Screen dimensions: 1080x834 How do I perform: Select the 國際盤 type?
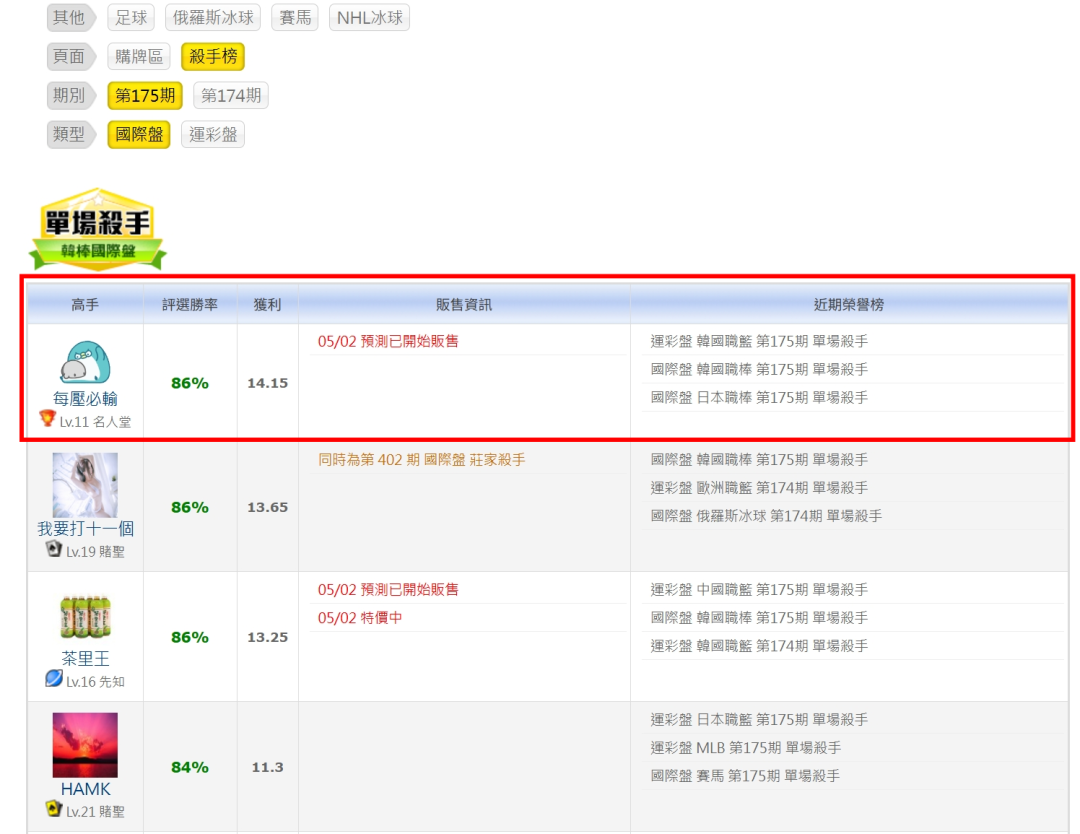pos(138,134)
